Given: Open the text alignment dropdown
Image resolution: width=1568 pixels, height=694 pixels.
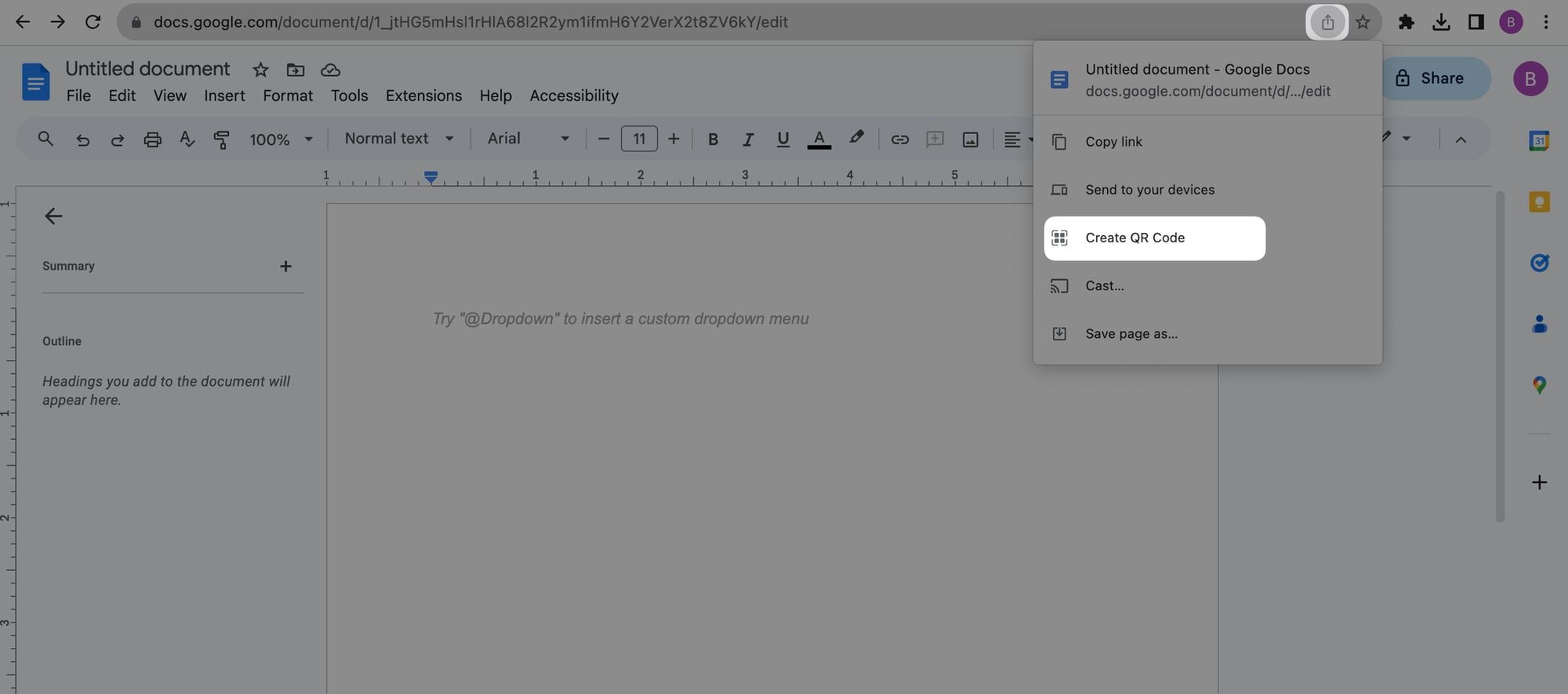Looking at the screenshot, I should (x=1018, y=140).
